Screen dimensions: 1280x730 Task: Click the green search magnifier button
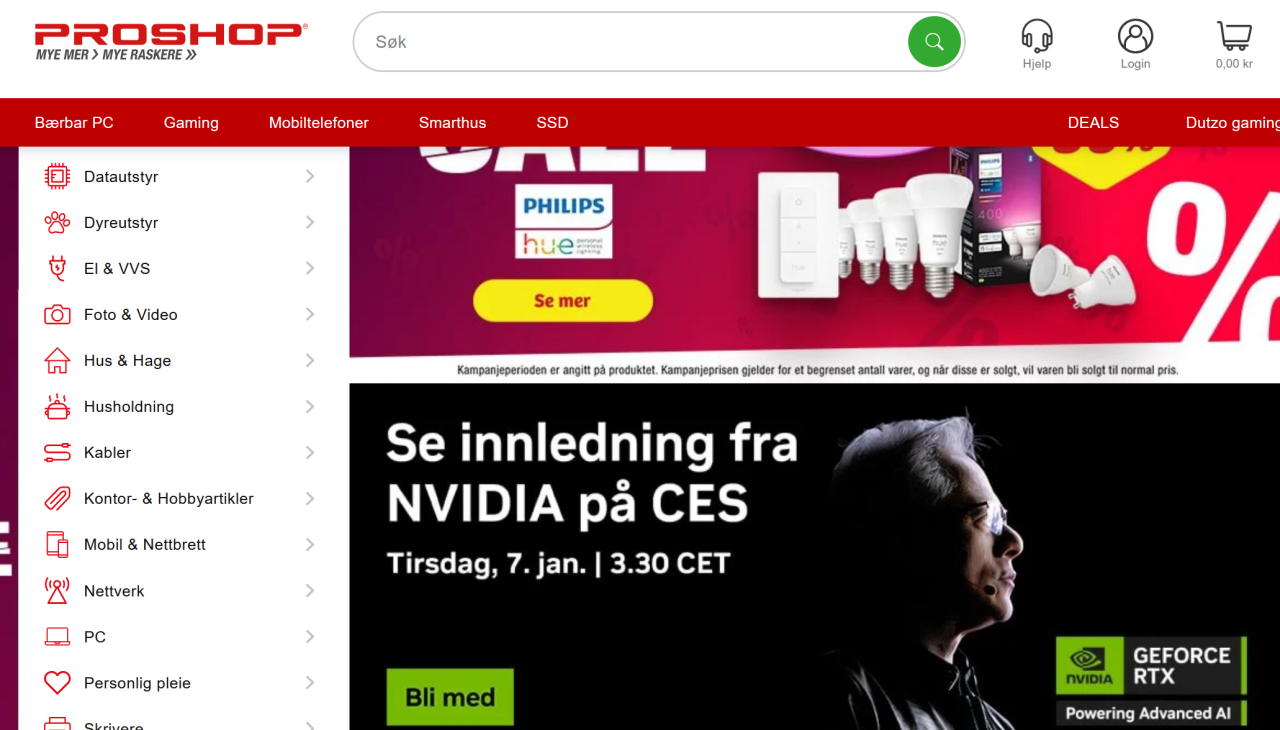tap(934, 42)
